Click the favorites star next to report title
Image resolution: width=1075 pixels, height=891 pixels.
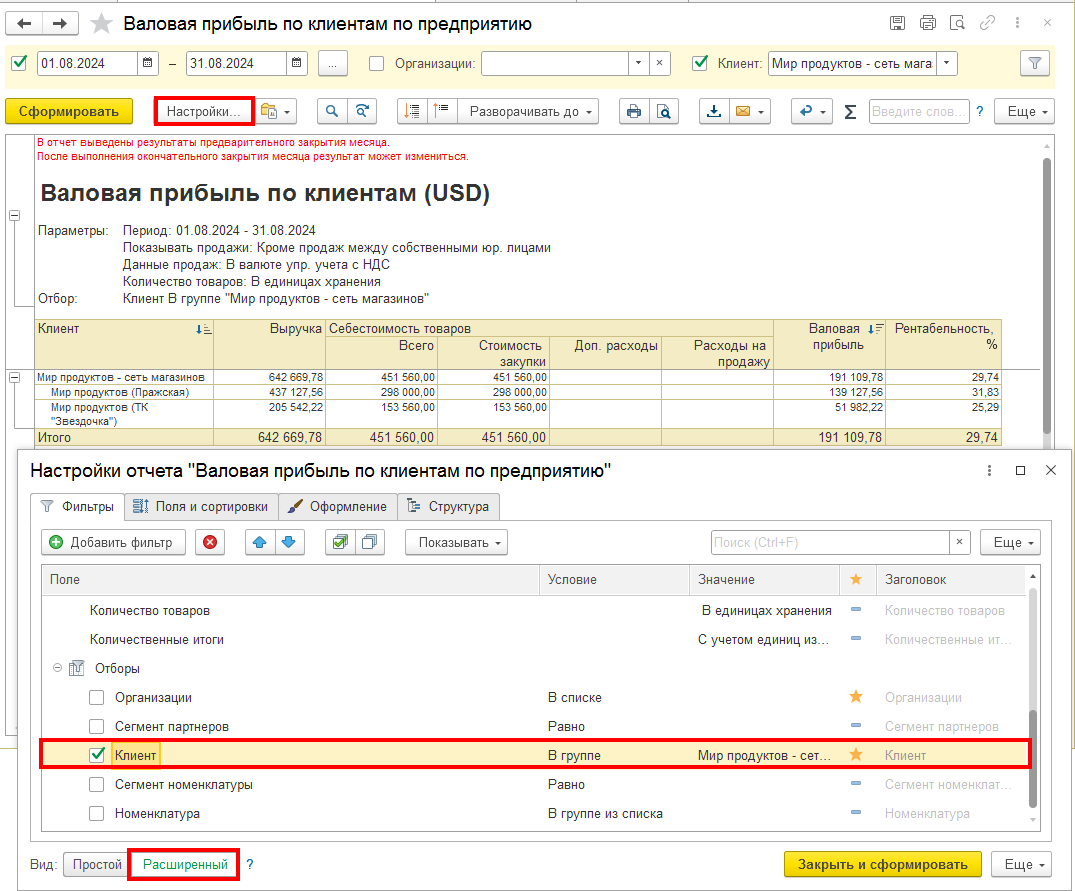pyautogui.click(x=101, y=23)
